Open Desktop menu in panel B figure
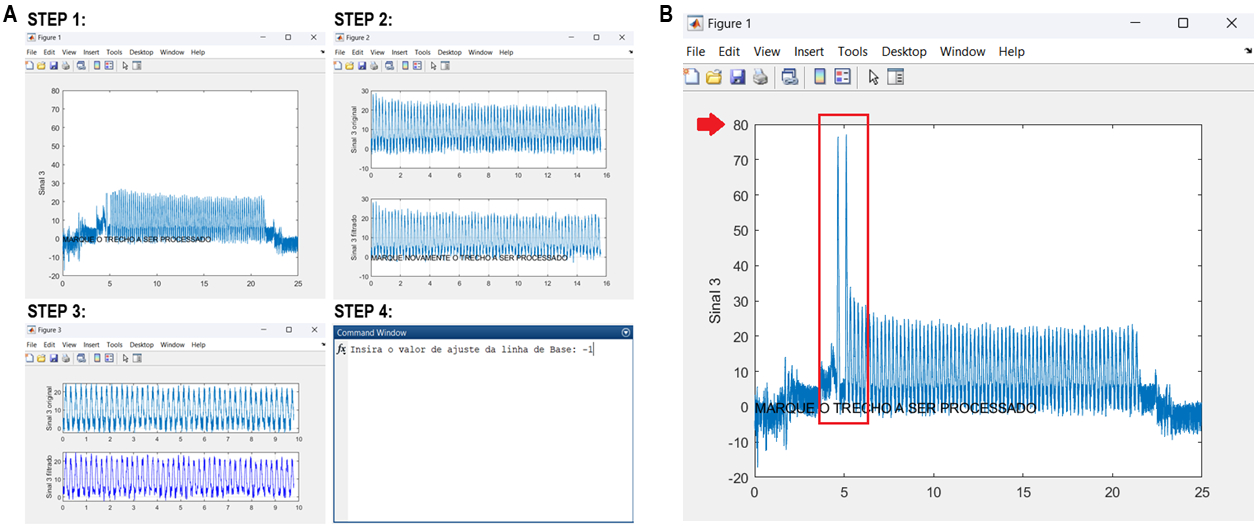This screenshot has height=530, width=1260. click(904, 51)
